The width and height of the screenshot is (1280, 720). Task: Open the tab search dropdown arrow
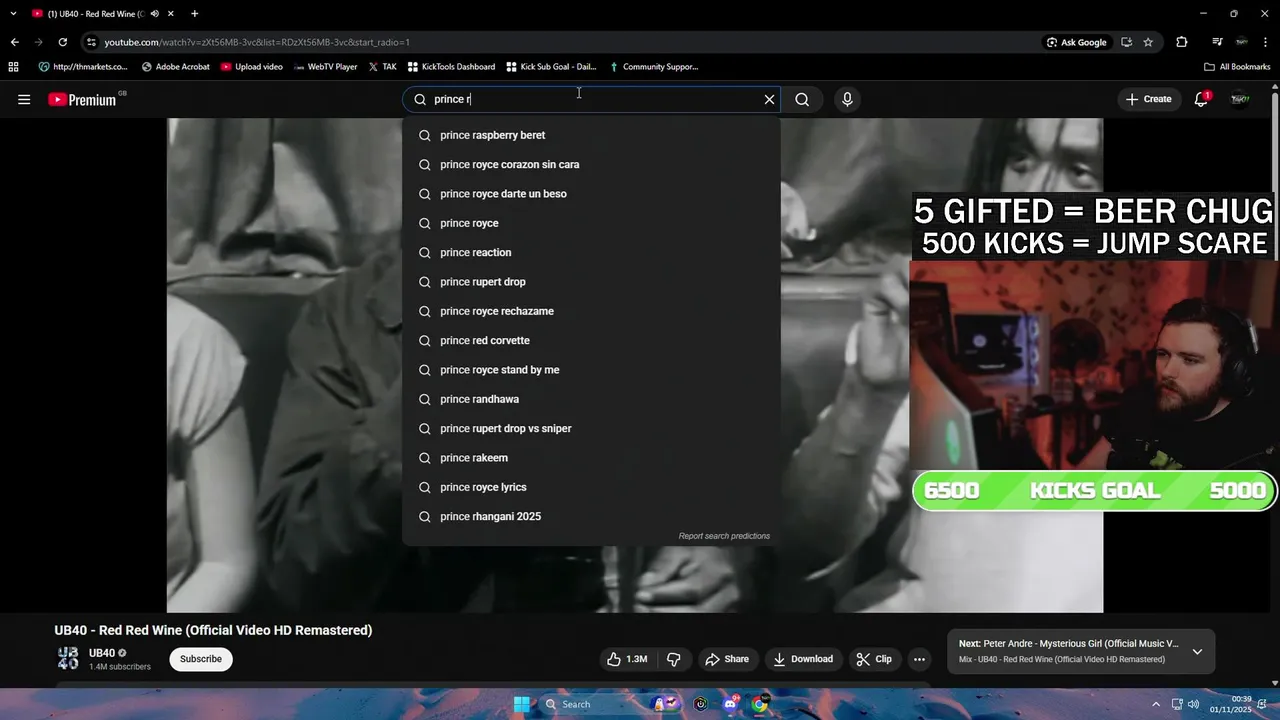point(13,14)
